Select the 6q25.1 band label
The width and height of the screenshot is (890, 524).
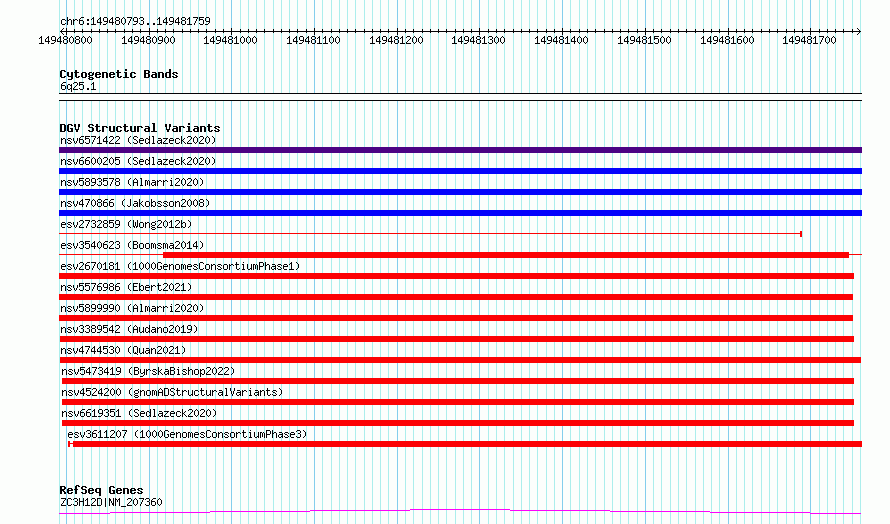(x=78, y=86)
